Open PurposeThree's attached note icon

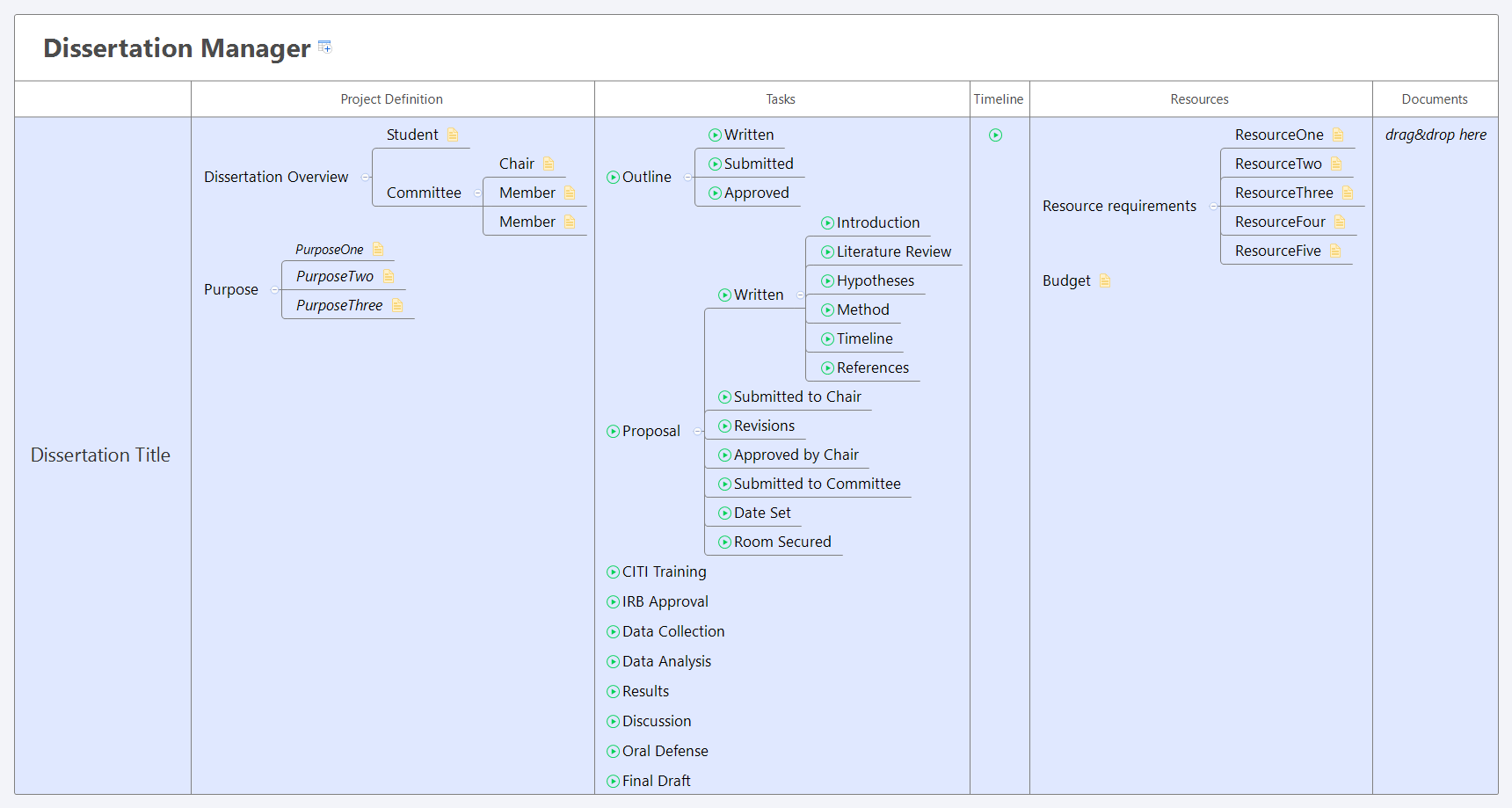click(x=396, y=305)
